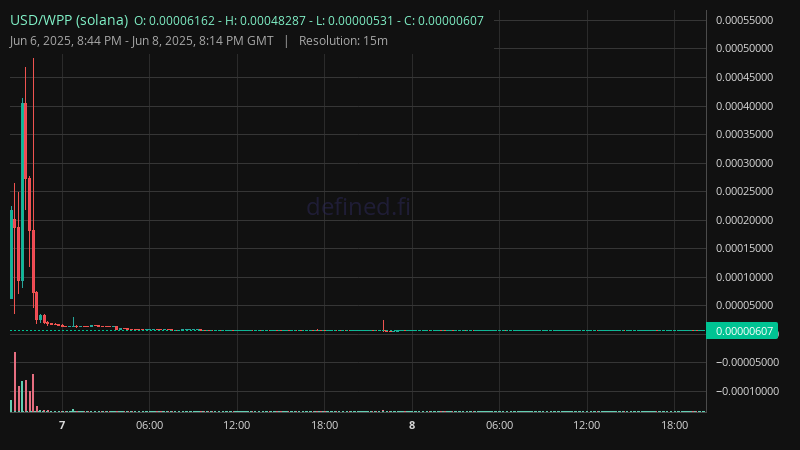Select the first 06:00 time label after day 7
Image resolution: width=800 pixels, height=450 pixels.
pos(149,426)
